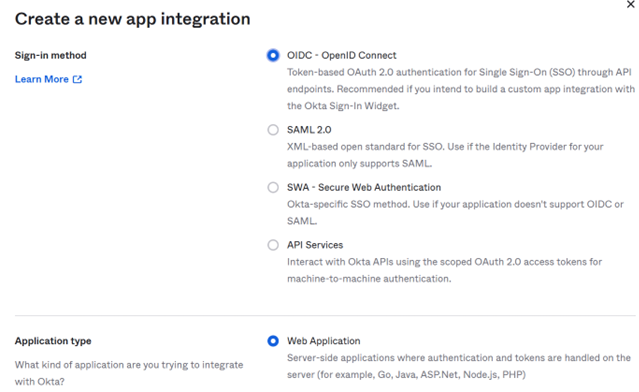Click the 'SAML 2.0' label text

(x=309, y=130)
